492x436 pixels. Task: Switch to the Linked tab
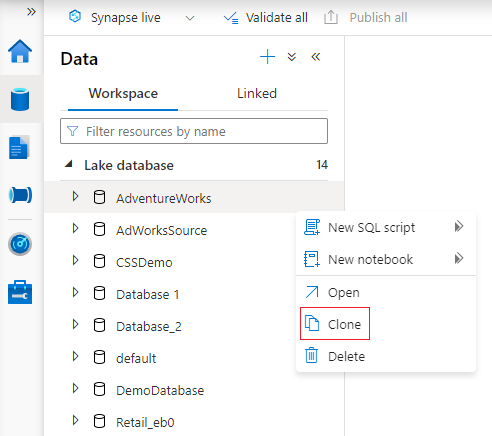coord(257,94)
